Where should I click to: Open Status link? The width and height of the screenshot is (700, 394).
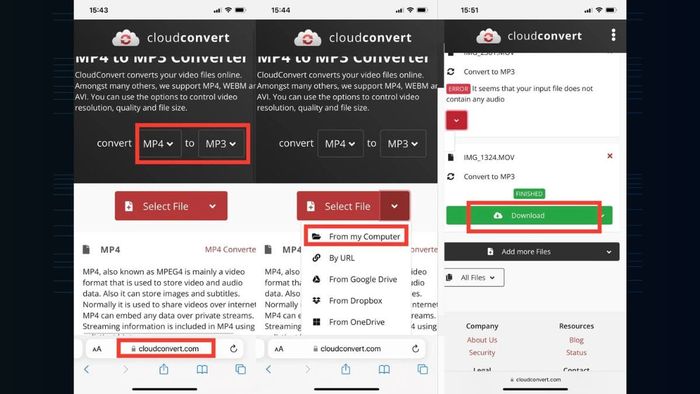click(576, 353)
